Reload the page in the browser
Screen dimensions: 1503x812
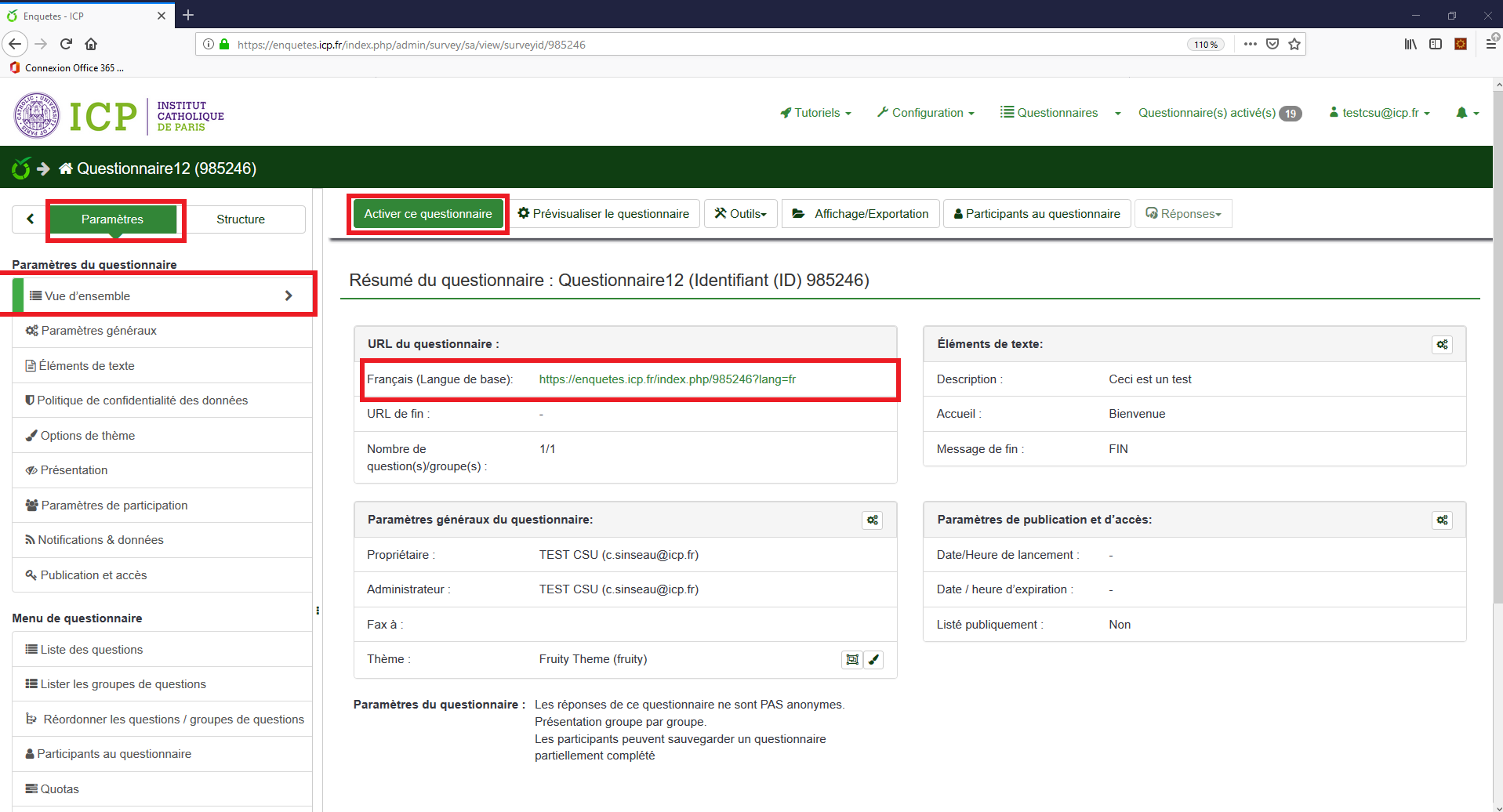[67, 45]
